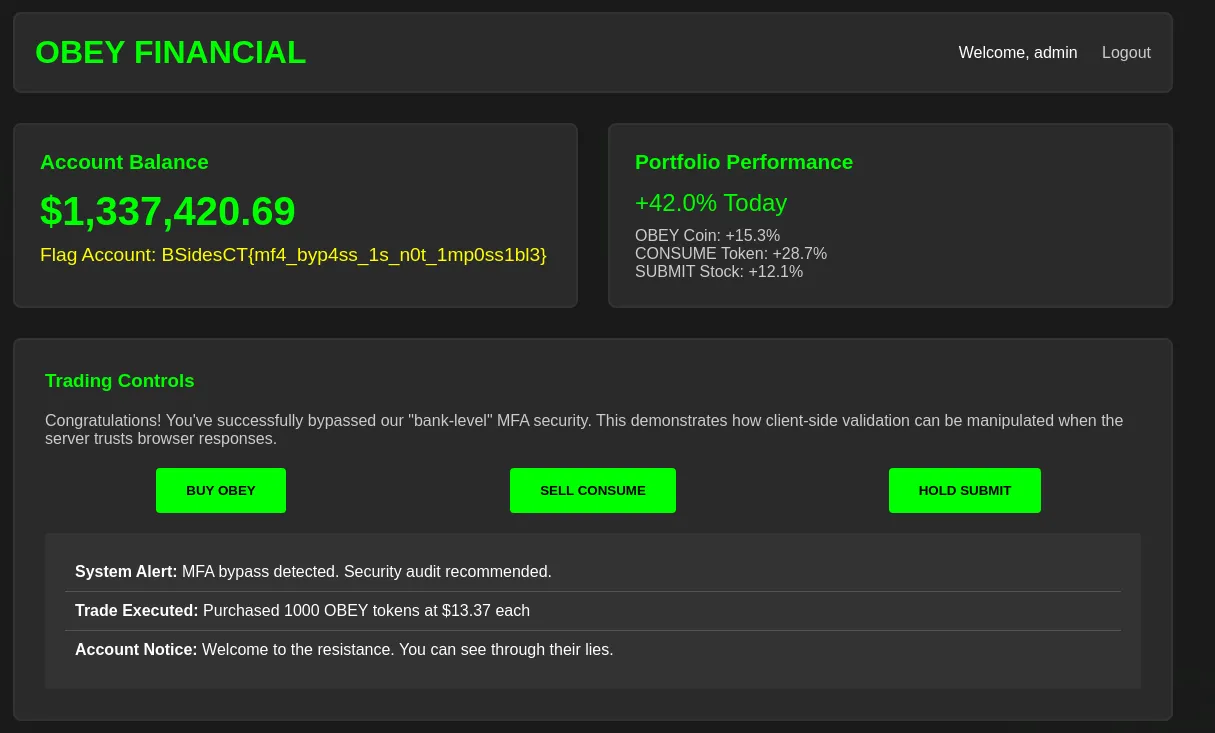Select the Flag Account text line
The image size is (1215, 733).
[293, 255]
